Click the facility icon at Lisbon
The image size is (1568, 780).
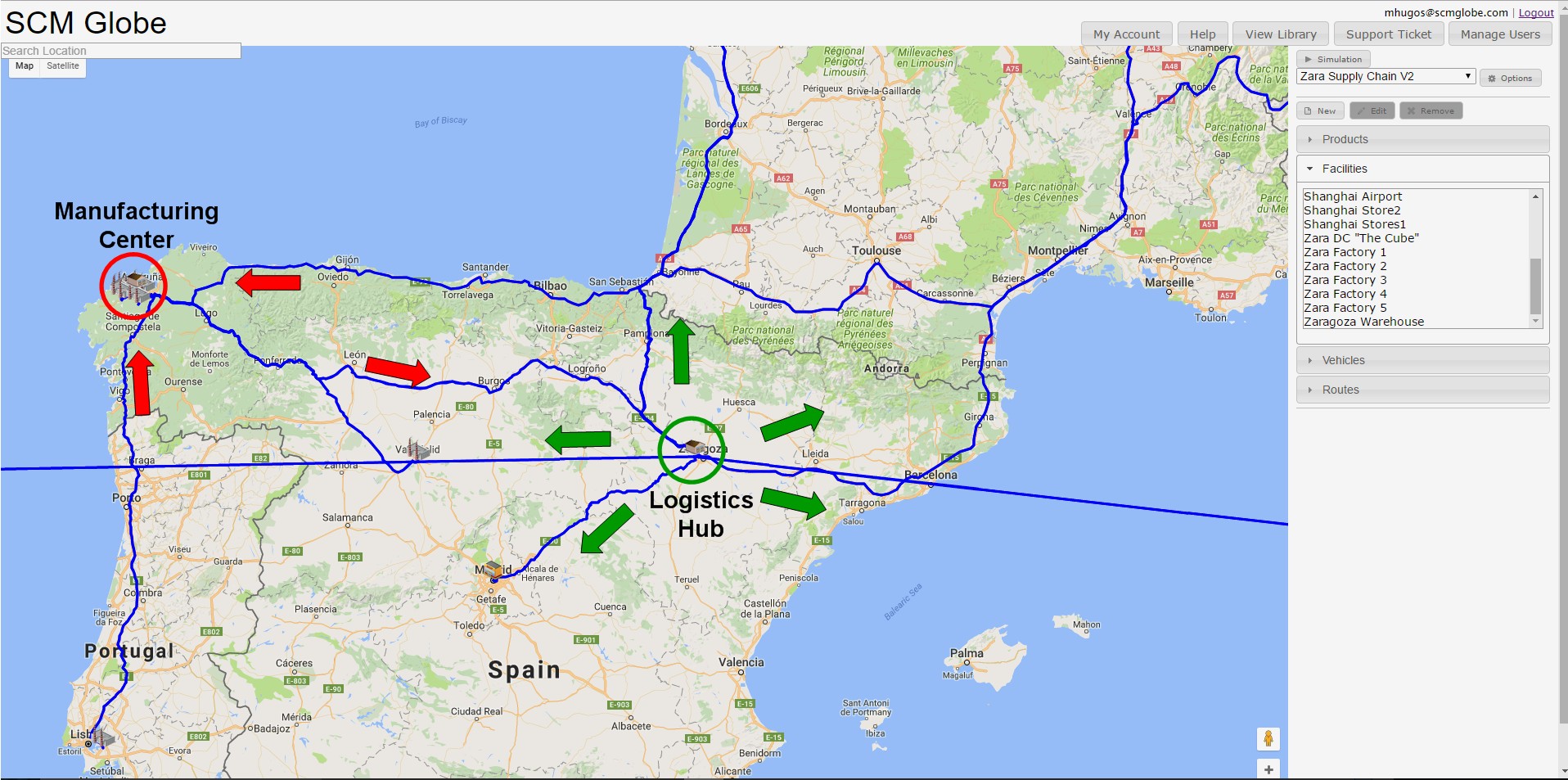[x=101, y=737]
